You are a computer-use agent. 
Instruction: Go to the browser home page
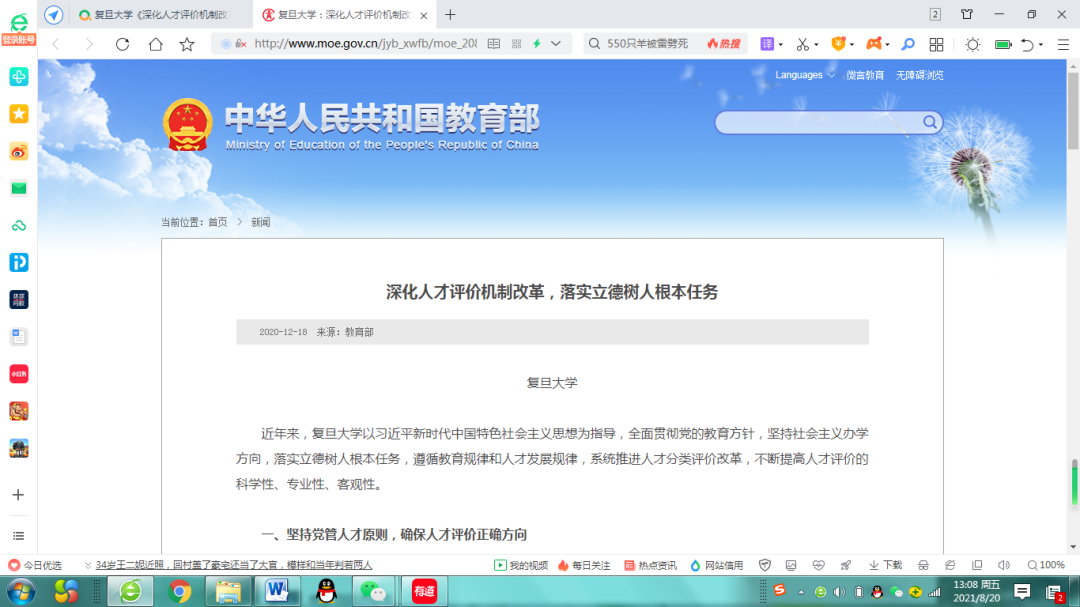[x=155, y=44]
